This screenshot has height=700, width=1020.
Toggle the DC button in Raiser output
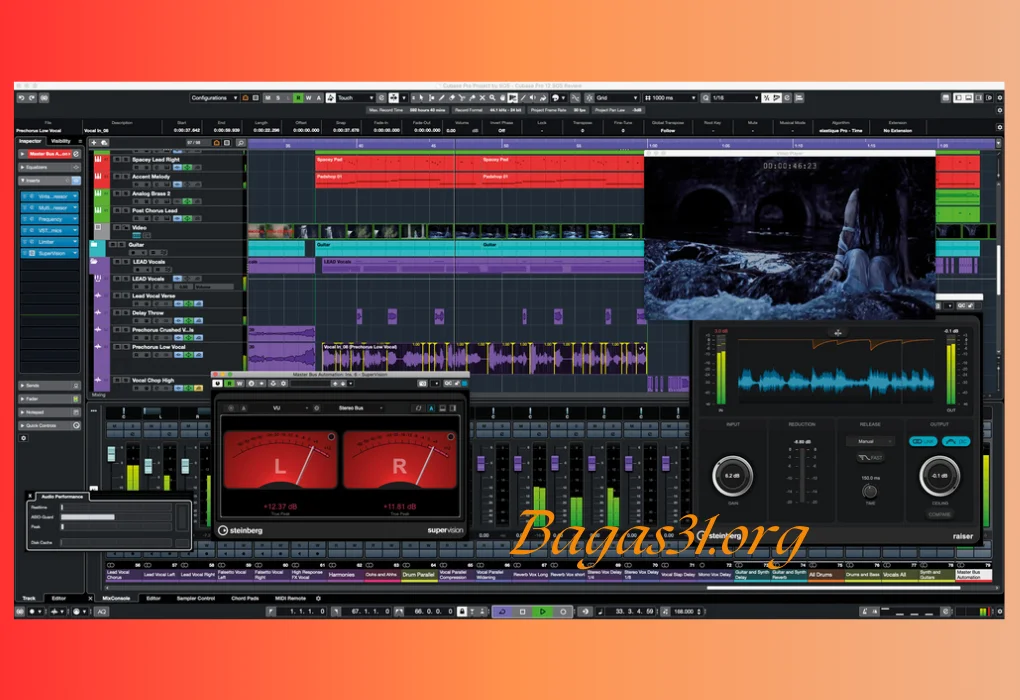coord(956,441)
